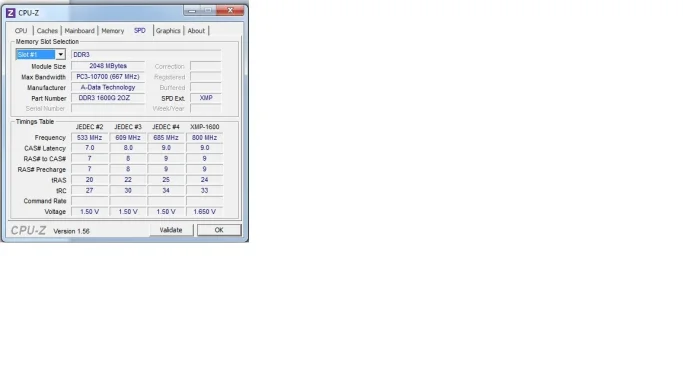Minimize the CPU-Z window
The height and width of the screenshot is (384, 683).
(192, 10)
